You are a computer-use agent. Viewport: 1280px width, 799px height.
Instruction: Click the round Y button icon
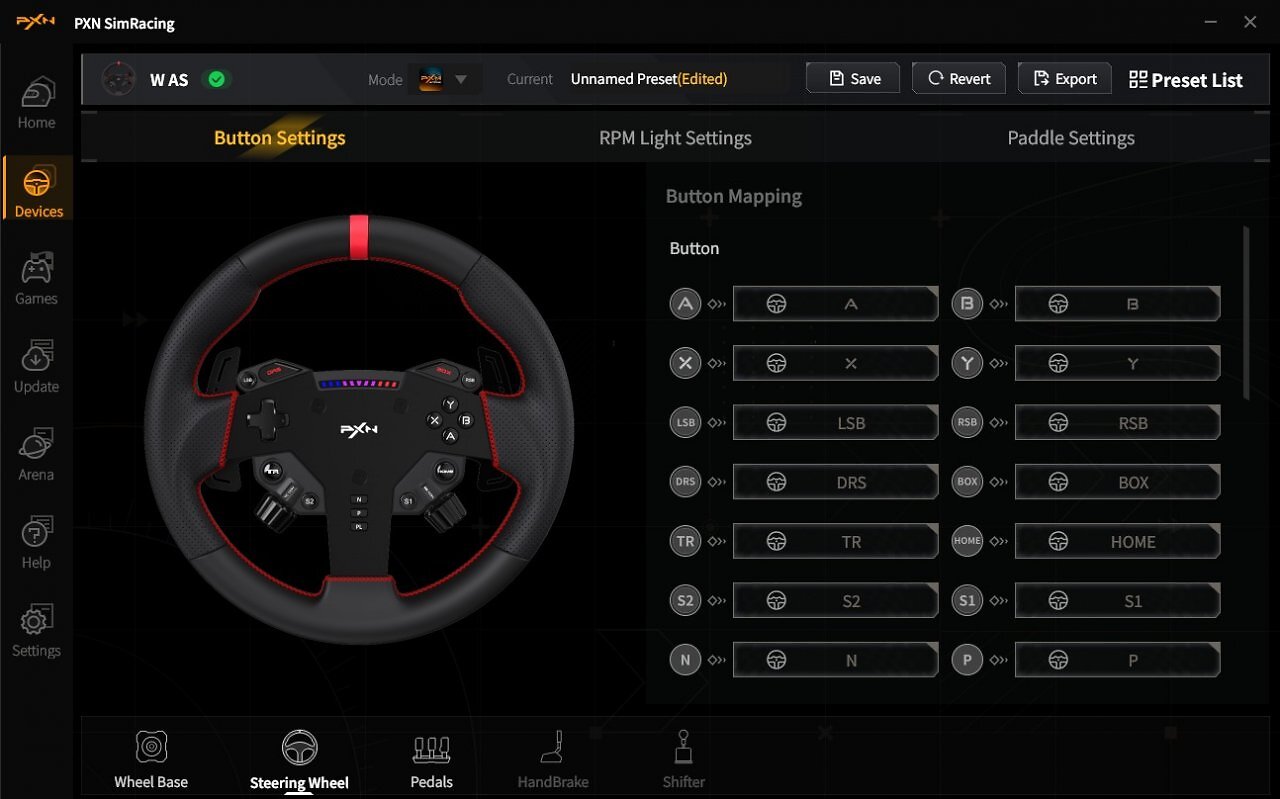tap(967, 363)
